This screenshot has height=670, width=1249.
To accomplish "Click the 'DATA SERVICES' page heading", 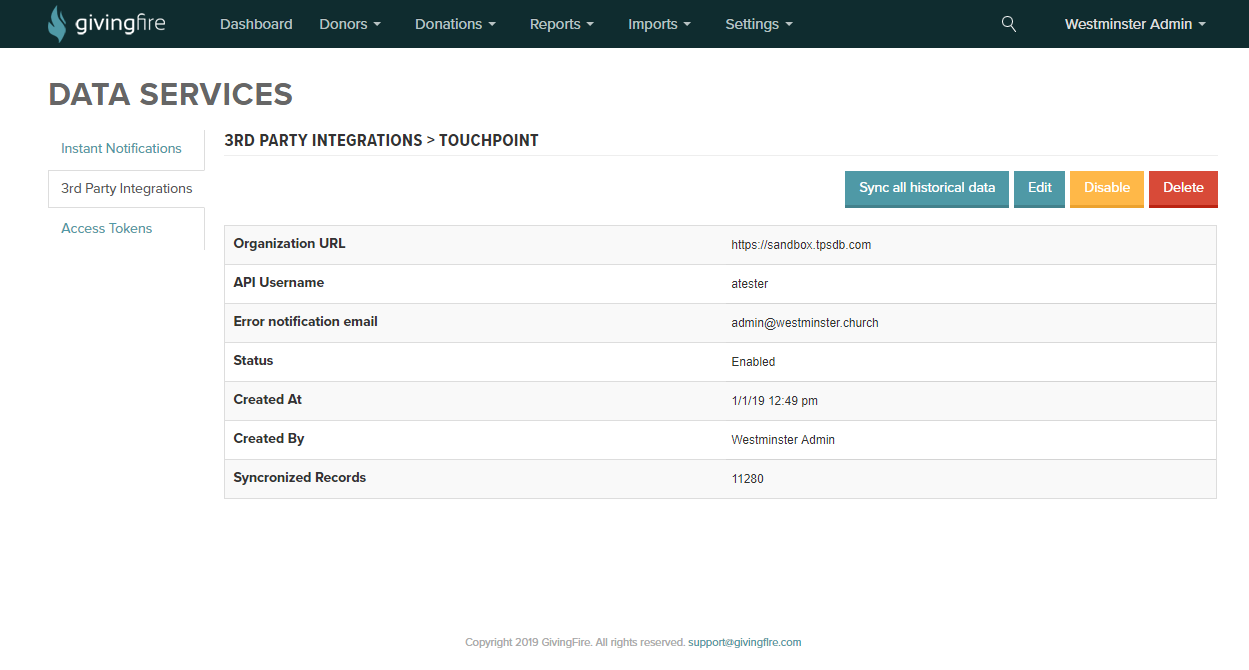I will [171, 94].
